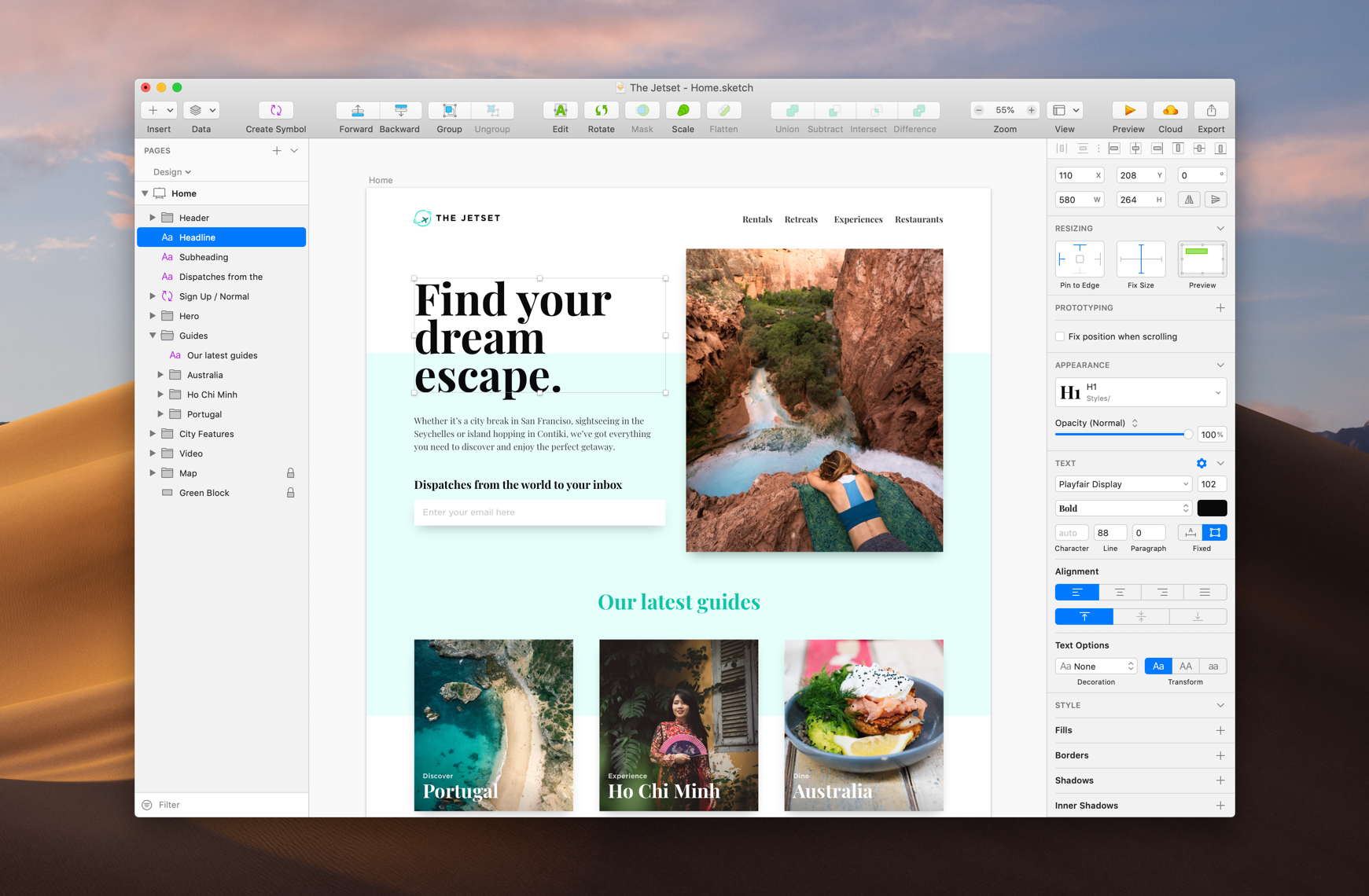Image resolution: width=1369 pixels, height=896 pixels.
Task: Expand the Hero layer group
Action: (153, 316)
